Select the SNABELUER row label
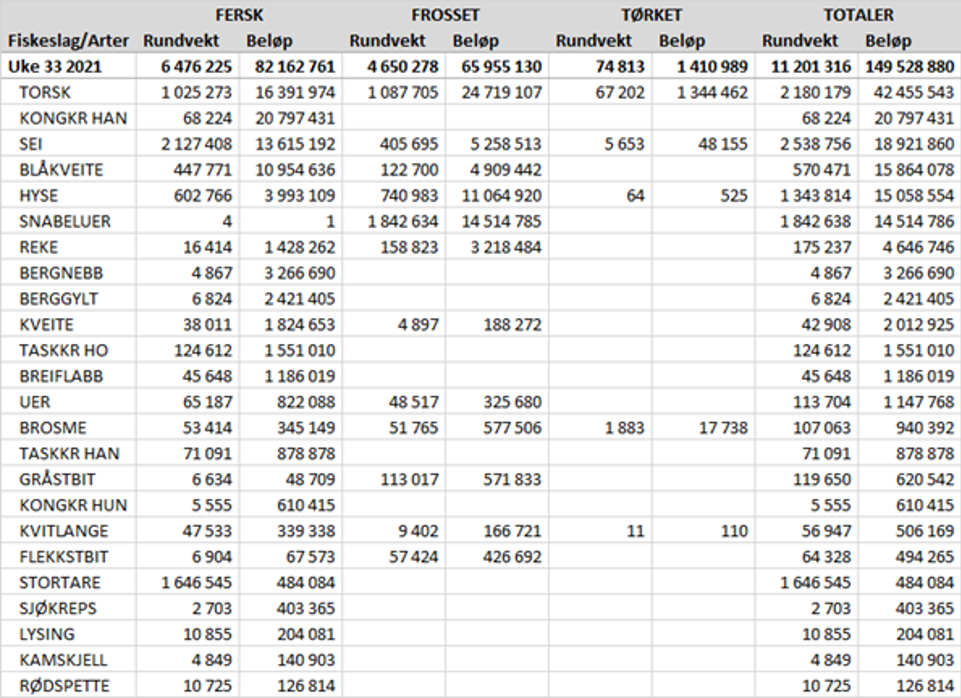This screenshot has width=961, height=698. pos(63,221)
